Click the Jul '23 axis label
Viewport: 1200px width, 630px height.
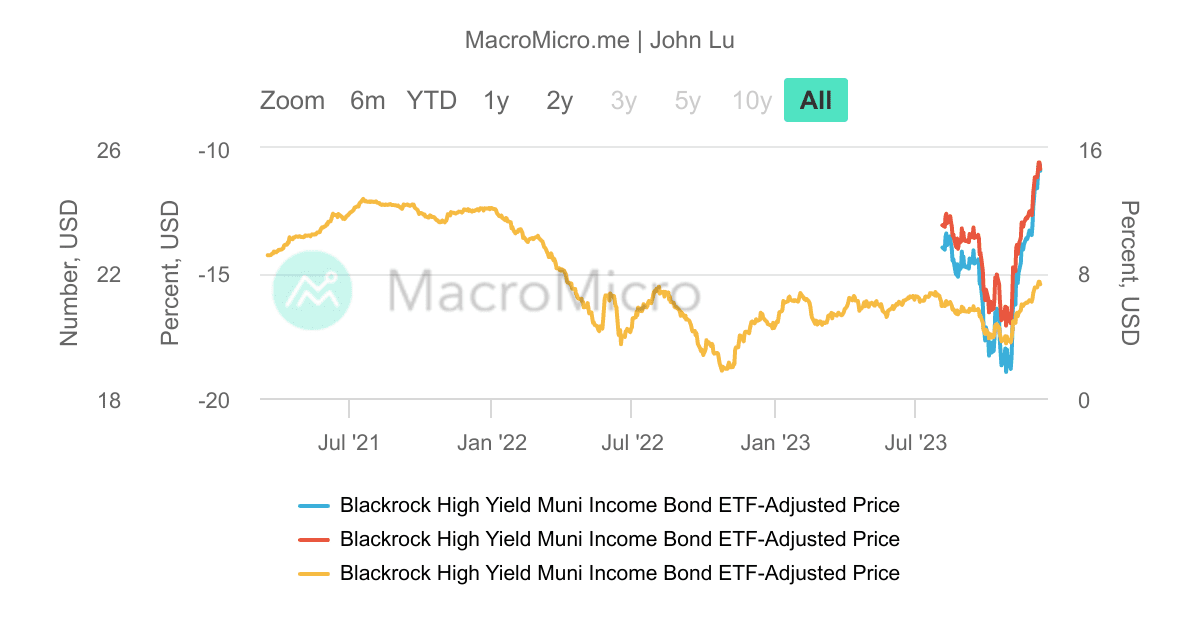tap(917, 442)
